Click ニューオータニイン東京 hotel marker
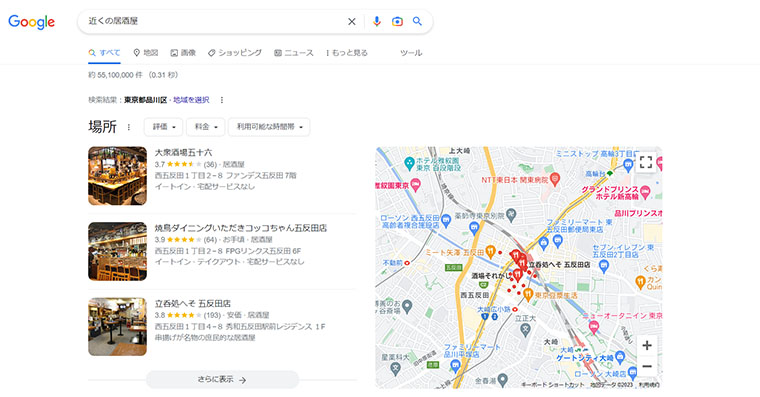760x397 pixels. (x=594, y=328)
